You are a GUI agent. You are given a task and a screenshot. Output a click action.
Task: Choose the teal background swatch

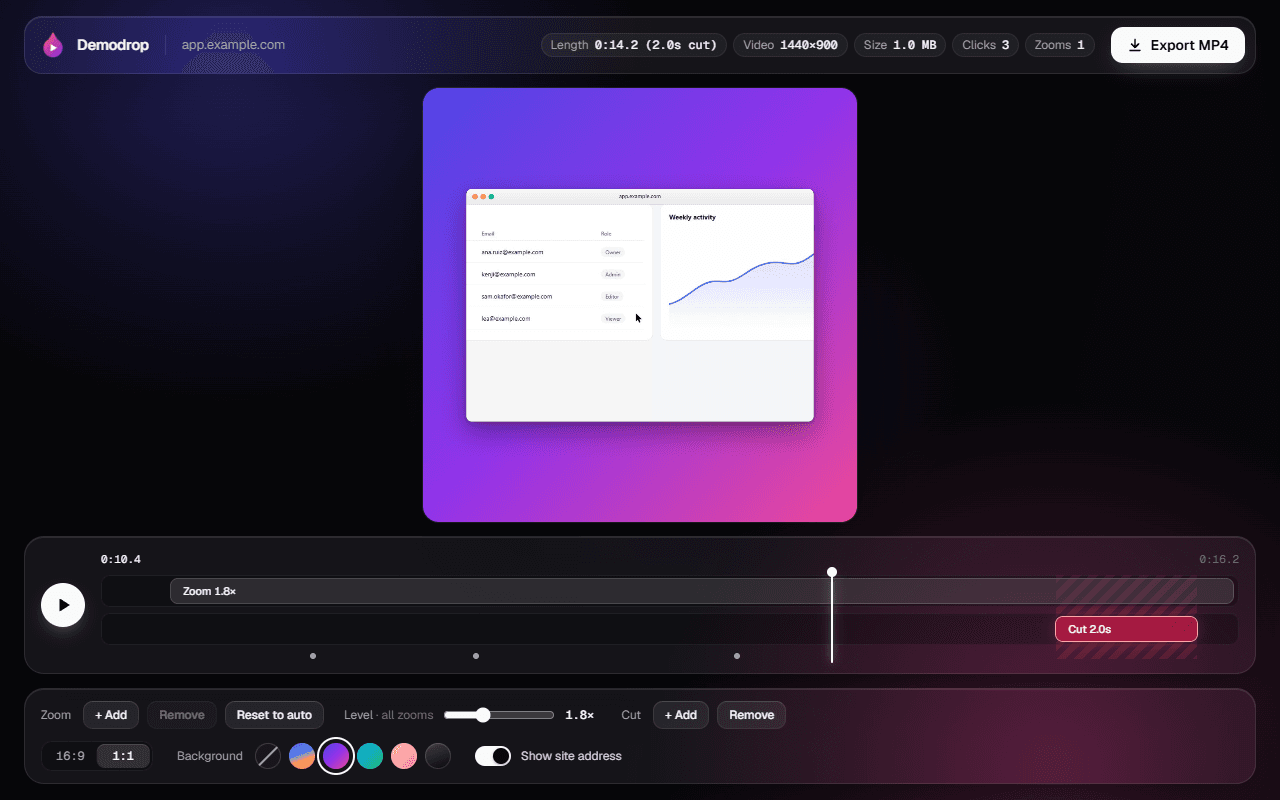(x=370, y=756)
